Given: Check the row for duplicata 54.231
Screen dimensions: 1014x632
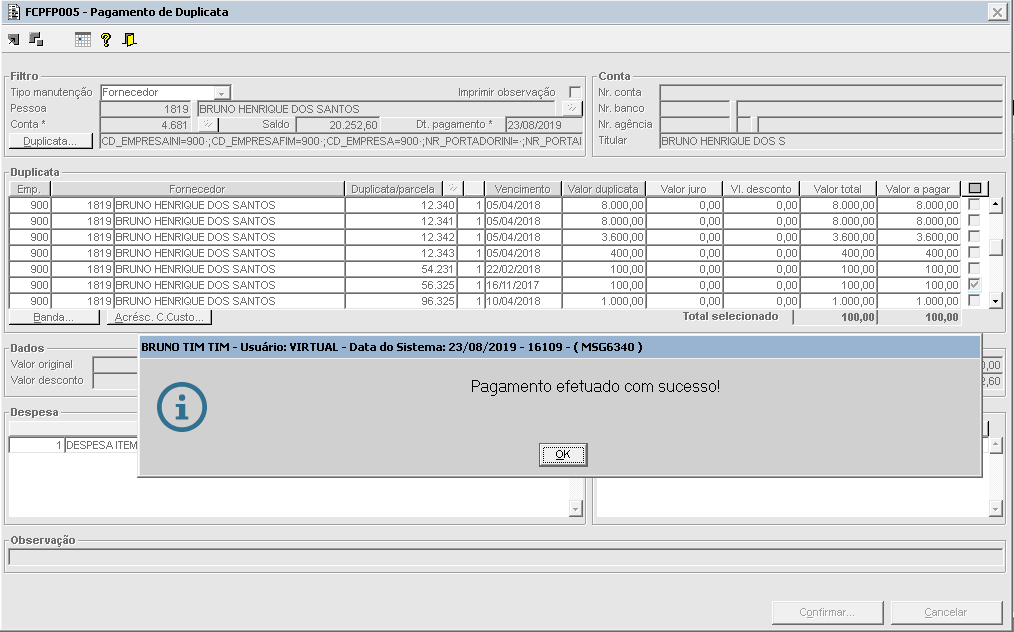Looking at the screenshot, I should pos(974,268).
